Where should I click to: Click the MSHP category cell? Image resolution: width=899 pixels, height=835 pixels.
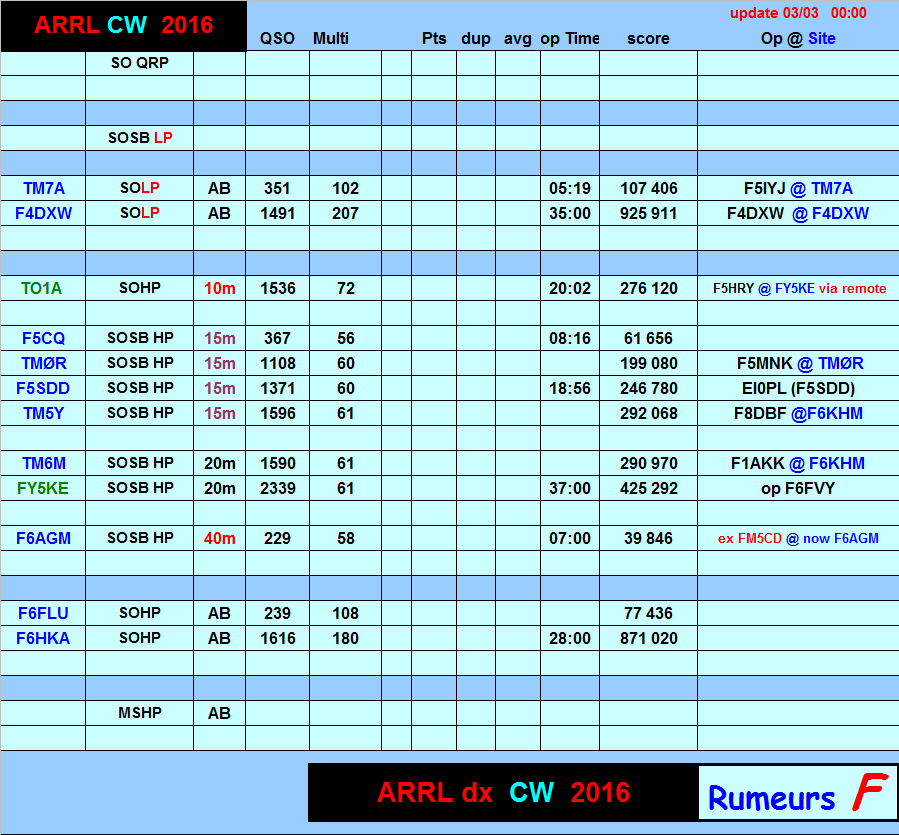coord(139,713)
